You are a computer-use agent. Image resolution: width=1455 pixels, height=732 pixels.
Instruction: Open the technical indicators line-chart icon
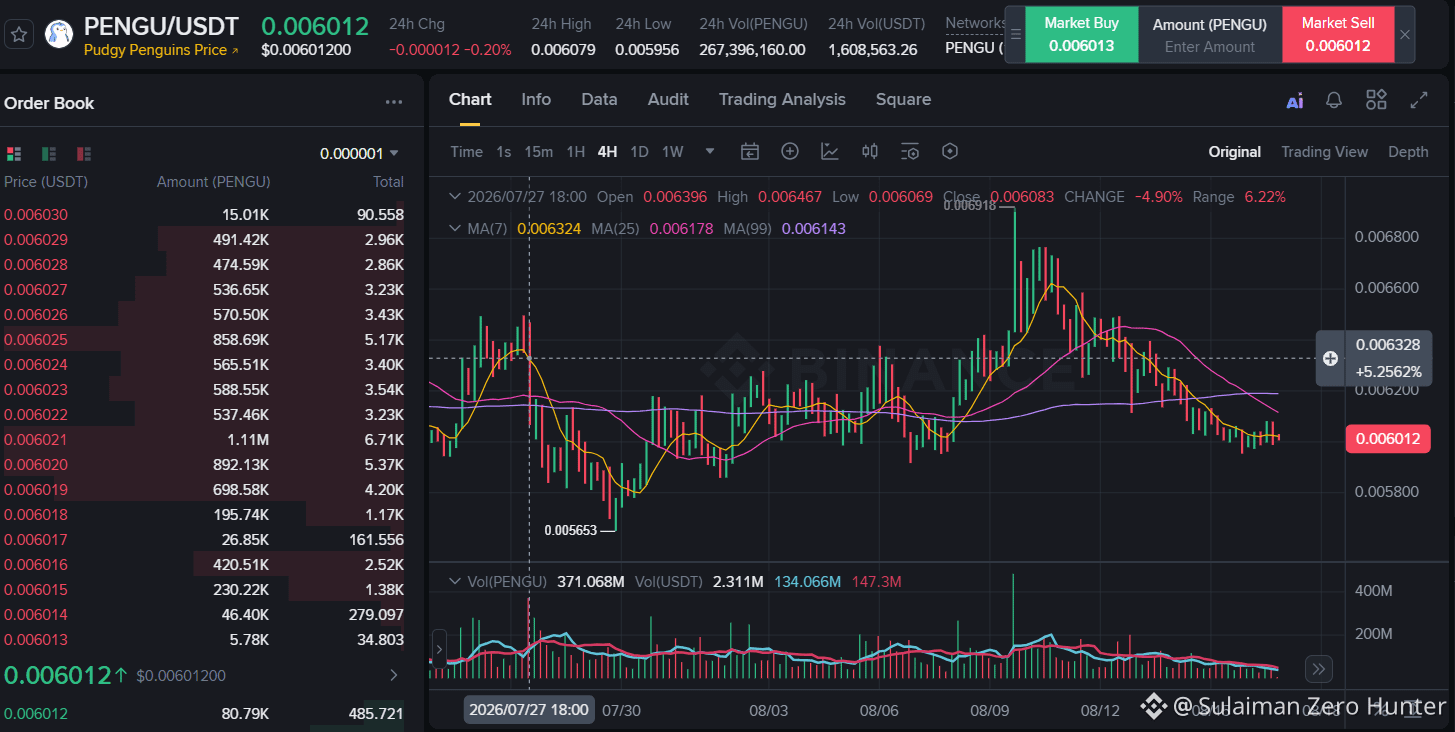830,151
